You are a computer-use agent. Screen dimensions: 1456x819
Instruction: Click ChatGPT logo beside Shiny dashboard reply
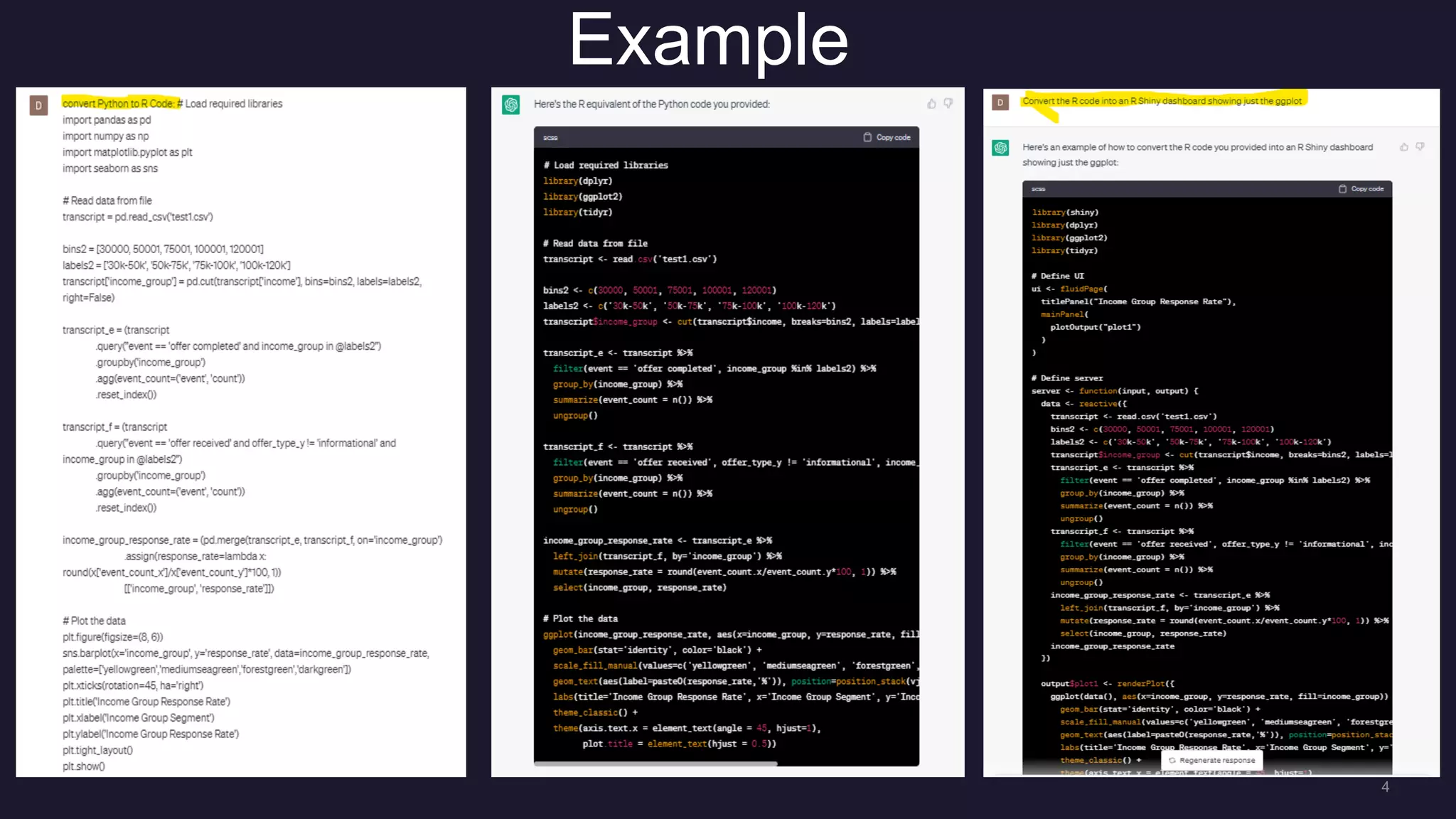(x=1001, y=148)
